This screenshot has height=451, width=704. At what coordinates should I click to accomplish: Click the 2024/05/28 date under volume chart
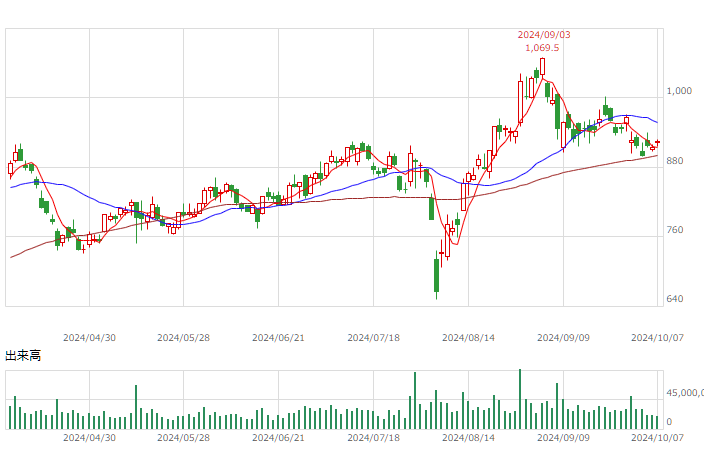(183, 438)
